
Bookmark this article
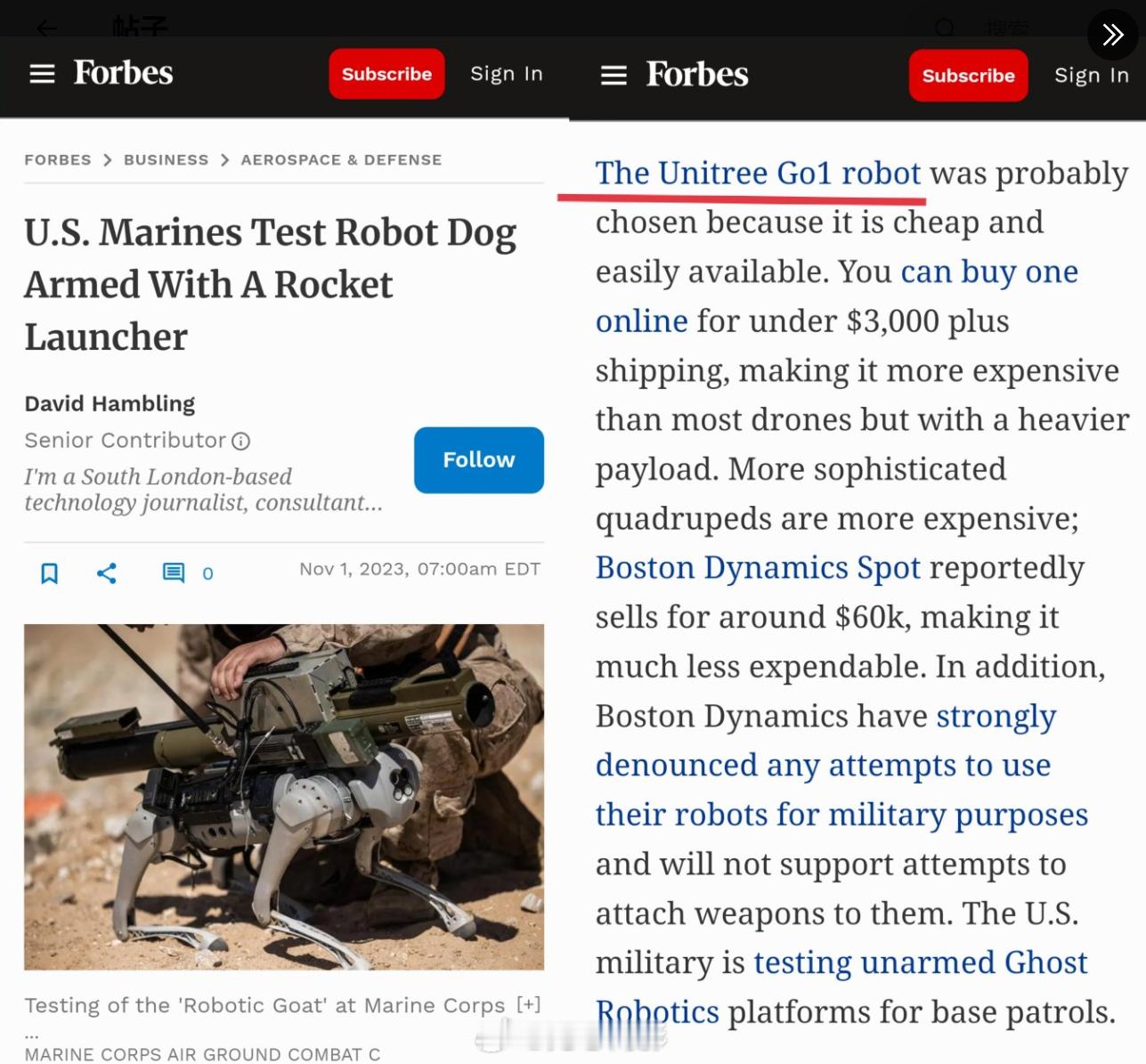click(x=50, y=573)
